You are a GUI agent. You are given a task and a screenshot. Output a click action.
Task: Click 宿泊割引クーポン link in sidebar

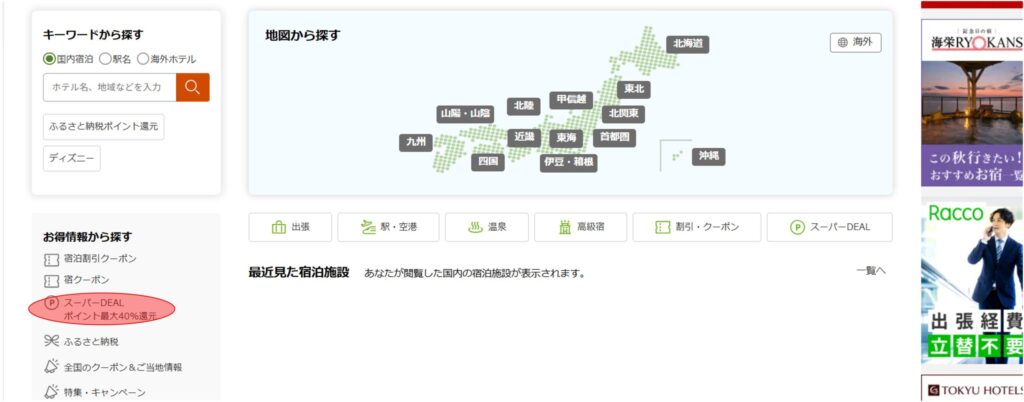click(100, 258)
